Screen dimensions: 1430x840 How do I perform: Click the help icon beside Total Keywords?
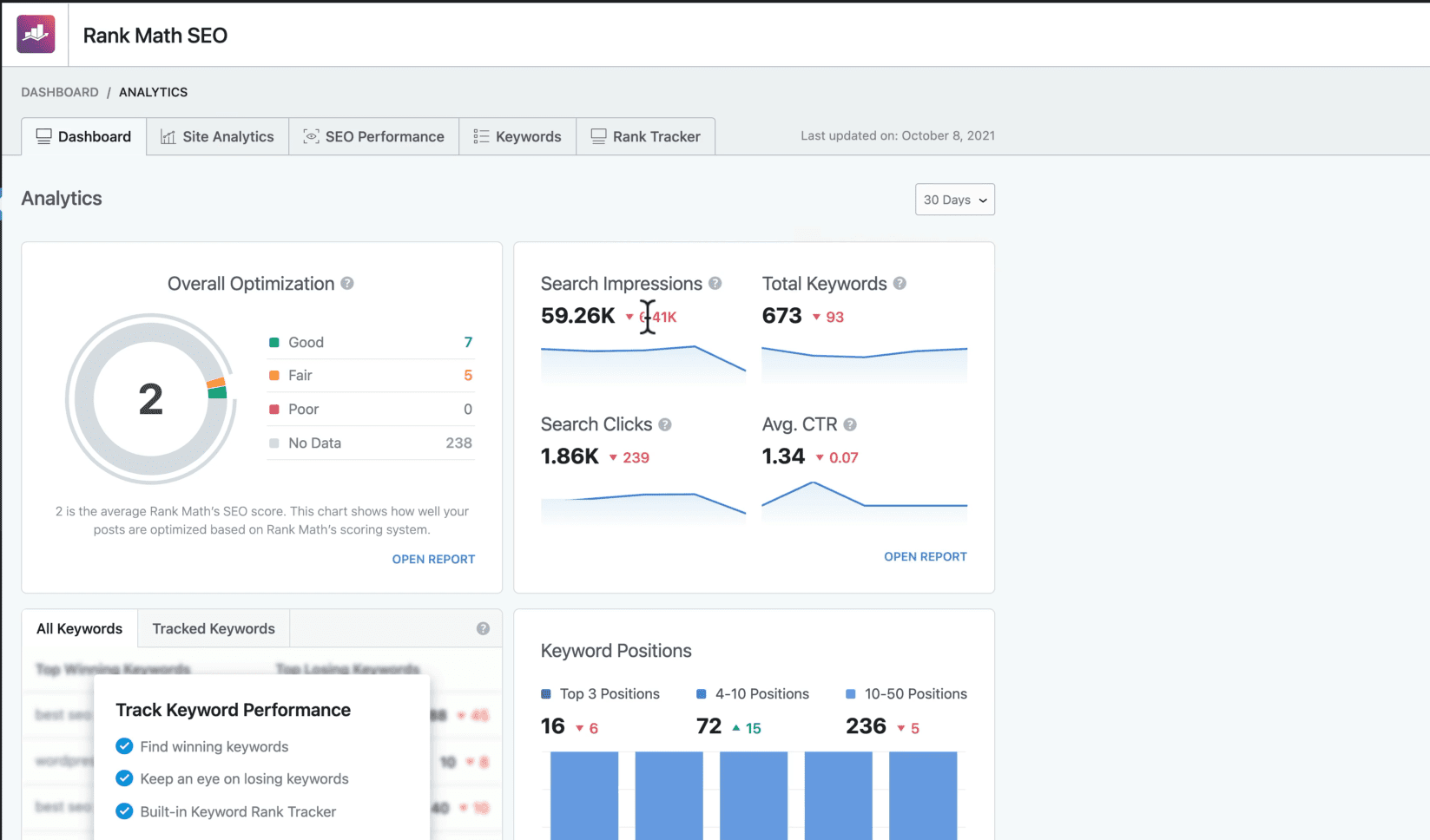pyautogui.click(x=900, y=284)
